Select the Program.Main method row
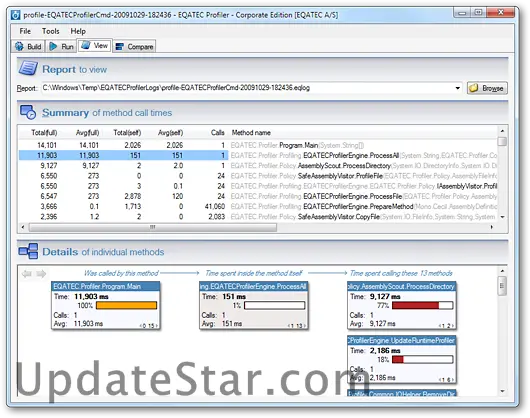 coord(258,145)
